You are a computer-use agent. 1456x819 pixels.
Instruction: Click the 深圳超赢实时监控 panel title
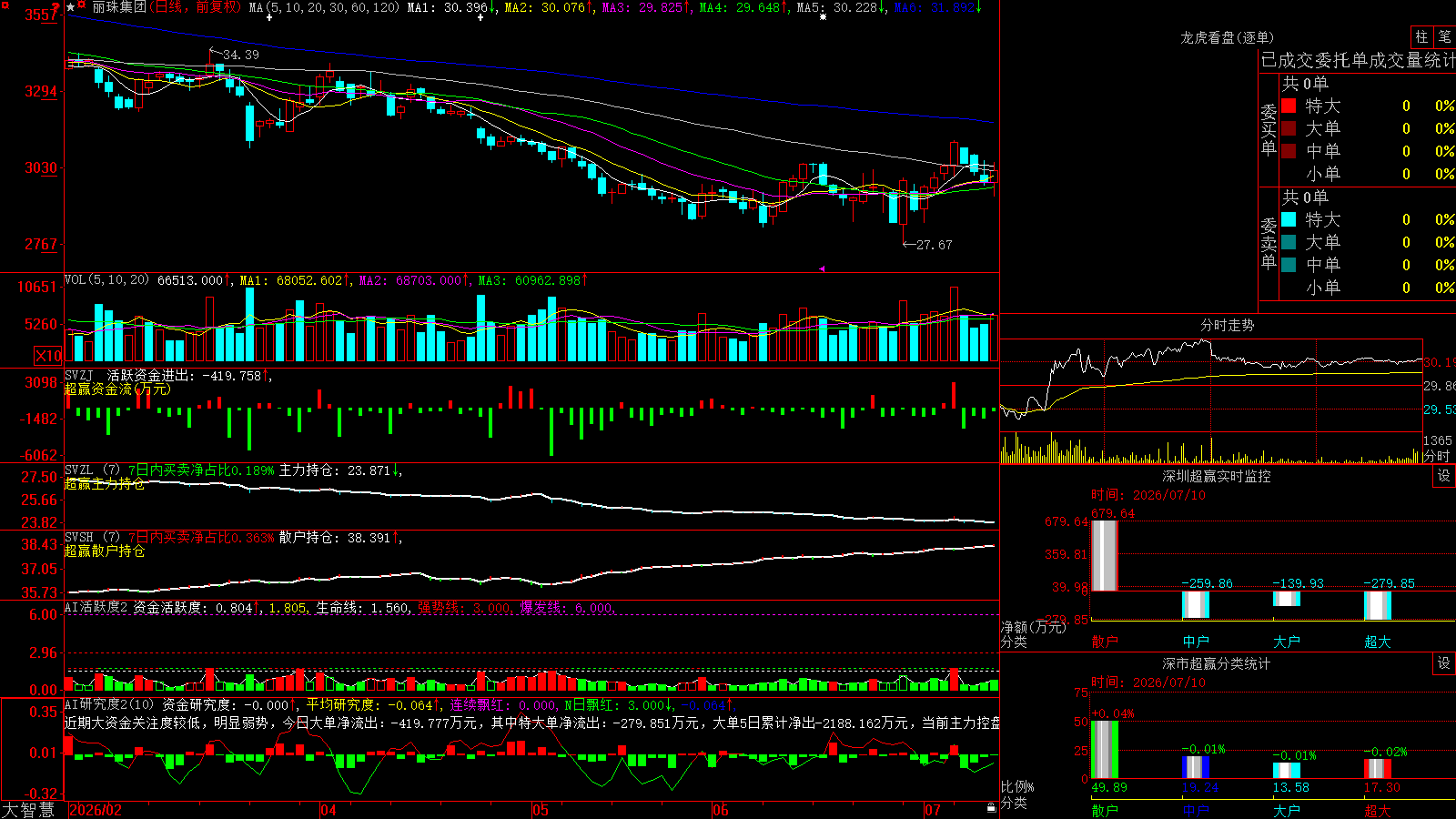(1217, 476)
